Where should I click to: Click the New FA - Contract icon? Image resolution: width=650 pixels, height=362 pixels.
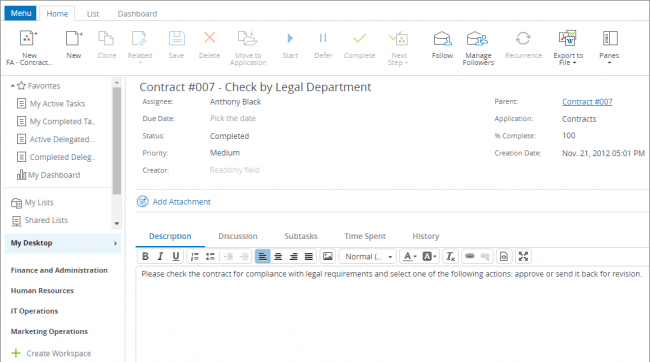pyautogui.click(x=29, y=39)
